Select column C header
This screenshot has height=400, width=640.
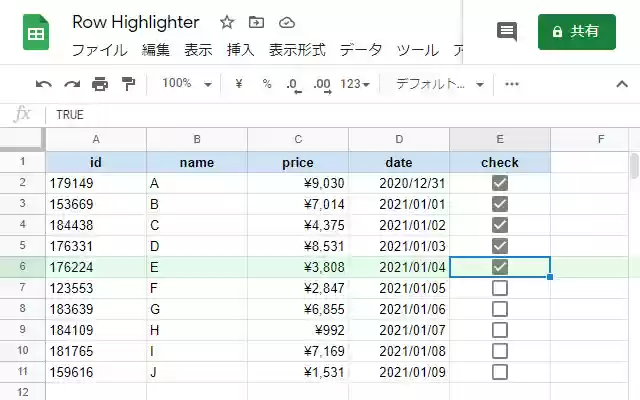click(298, 140)
